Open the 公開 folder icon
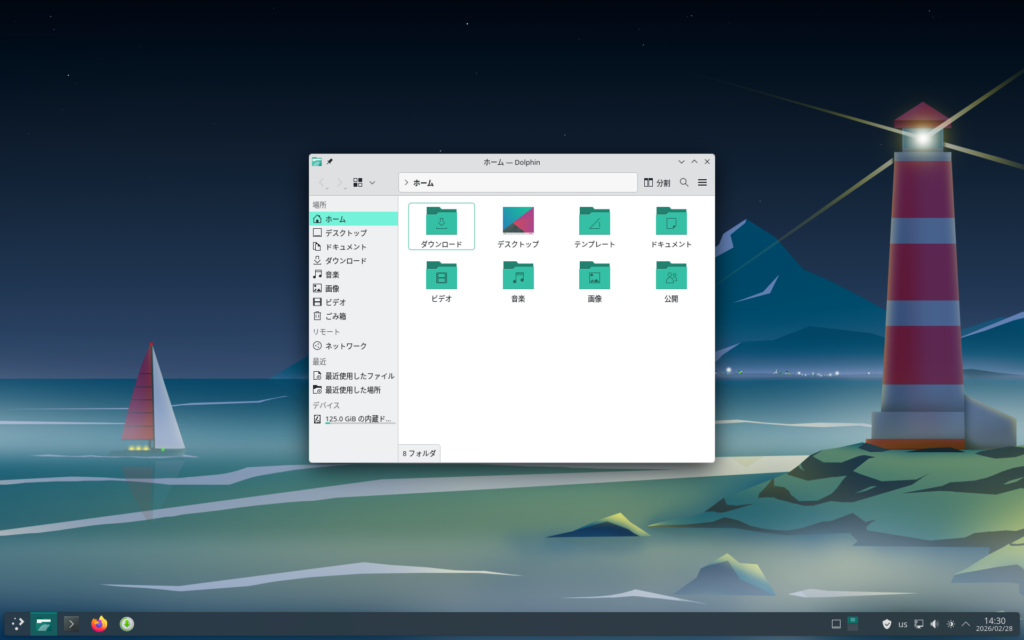This screenshot has height=640, width=1024. [x=671, y=276]
